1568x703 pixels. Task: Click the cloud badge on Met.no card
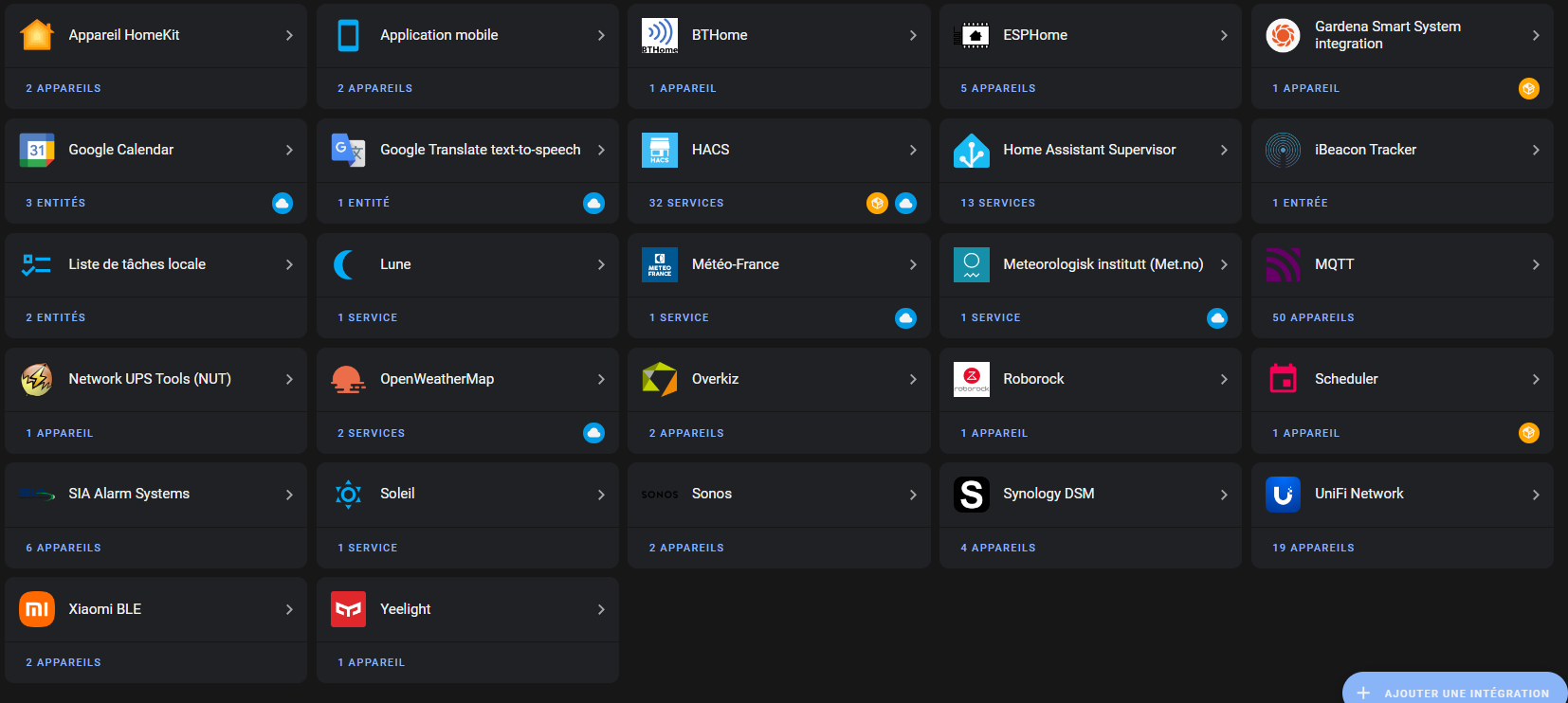point(1217,318)
